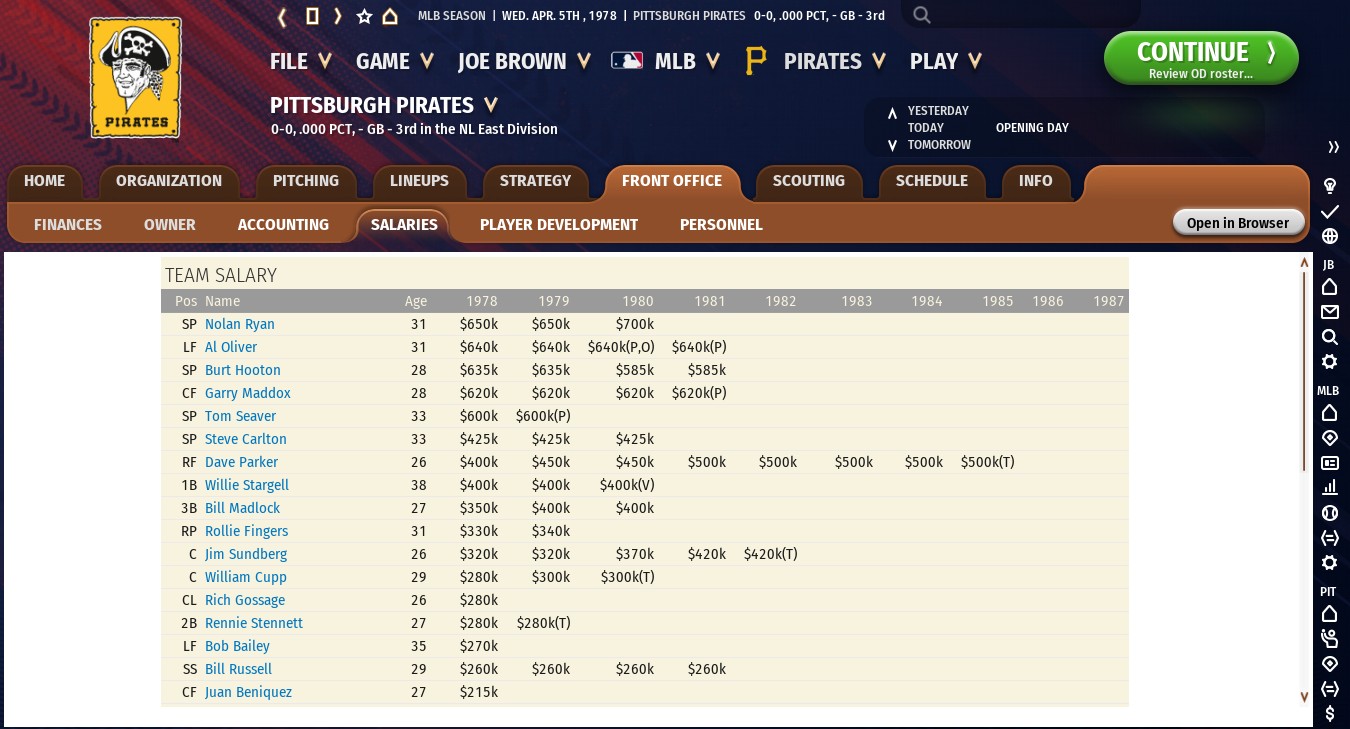The width and height of the screenshot is (1350, 729).
Task: Select the Player Development subtab
Action: [x=558, y=225]
